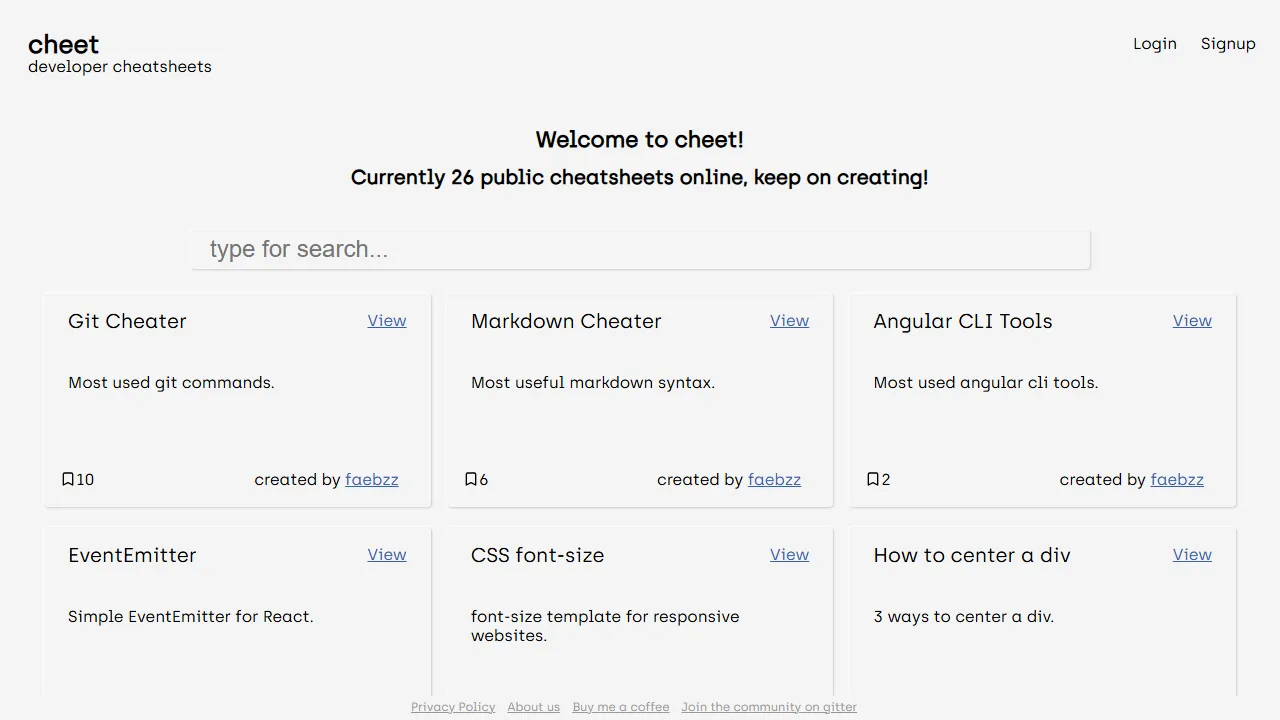Open the Markdown Cheater cheatsheet via View

pyautogui.click(x=789, y=320)
